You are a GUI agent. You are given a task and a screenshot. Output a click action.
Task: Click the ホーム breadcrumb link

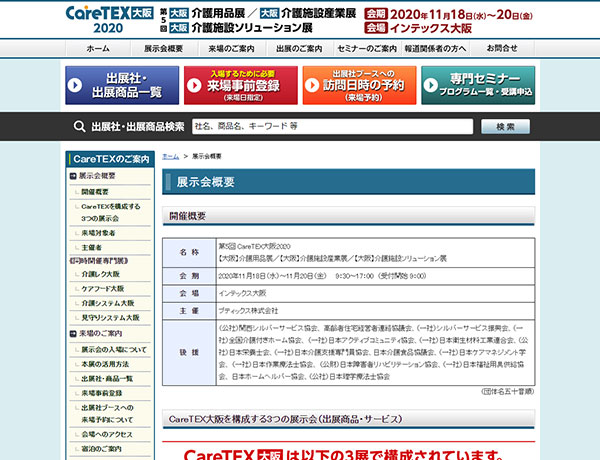(x=171, y=157)
